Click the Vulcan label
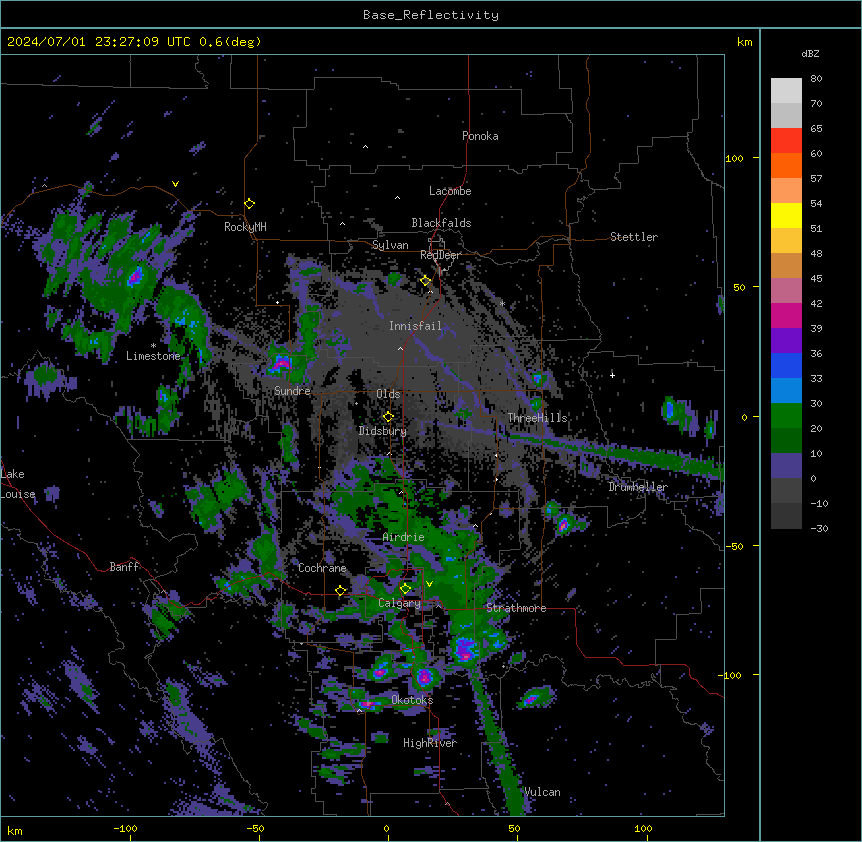 542,792
